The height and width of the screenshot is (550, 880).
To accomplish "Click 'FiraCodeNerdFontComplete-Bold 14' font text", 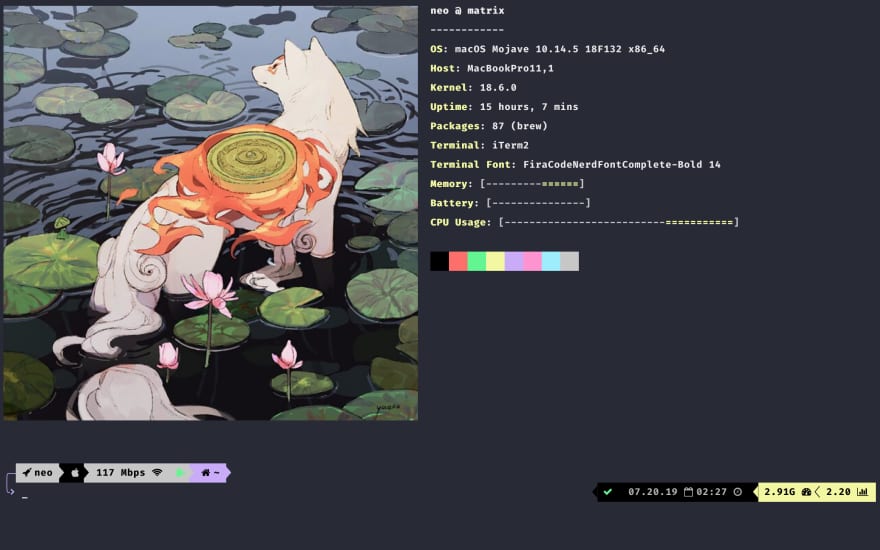I will point(621,164).
